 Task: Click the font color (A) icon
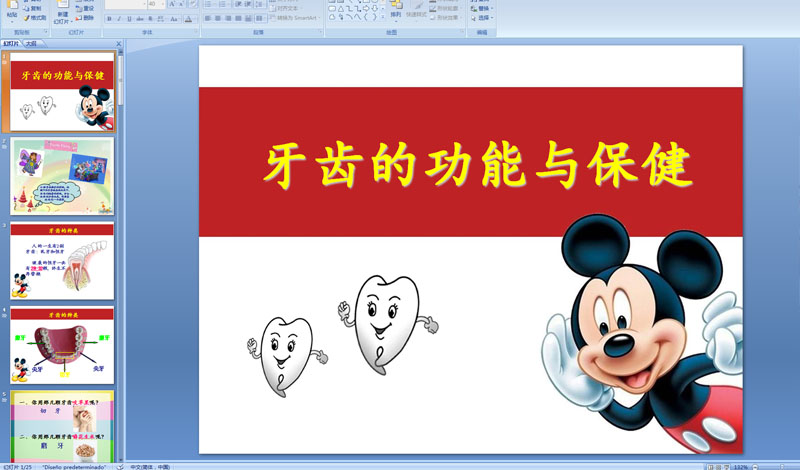coord(188,19)
